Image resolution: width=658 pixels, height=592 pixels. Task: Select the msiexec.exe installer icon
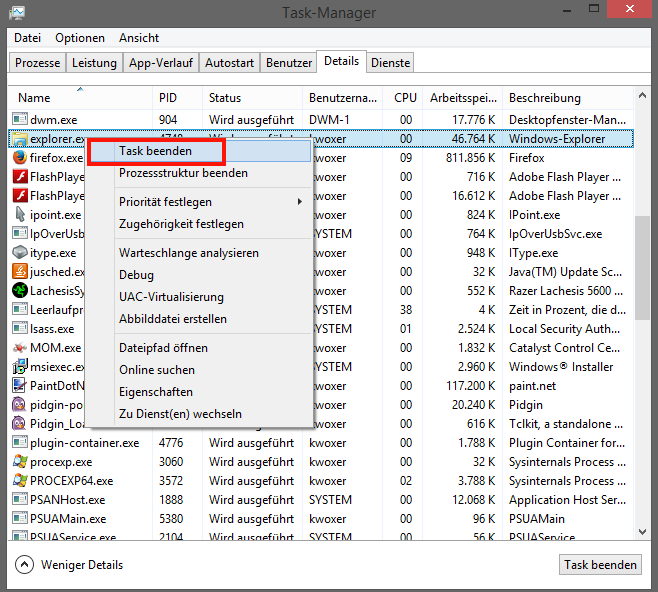click(x=19, y=367)
